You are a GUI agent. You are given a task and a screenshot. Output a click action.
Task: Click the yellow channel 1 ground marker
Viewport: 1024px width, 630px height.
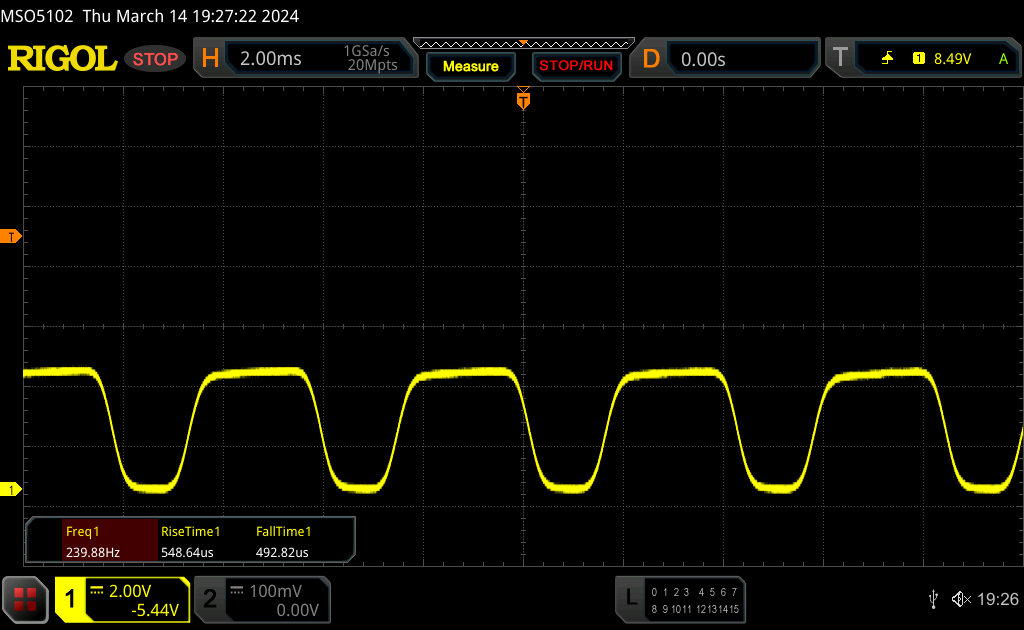12,489
